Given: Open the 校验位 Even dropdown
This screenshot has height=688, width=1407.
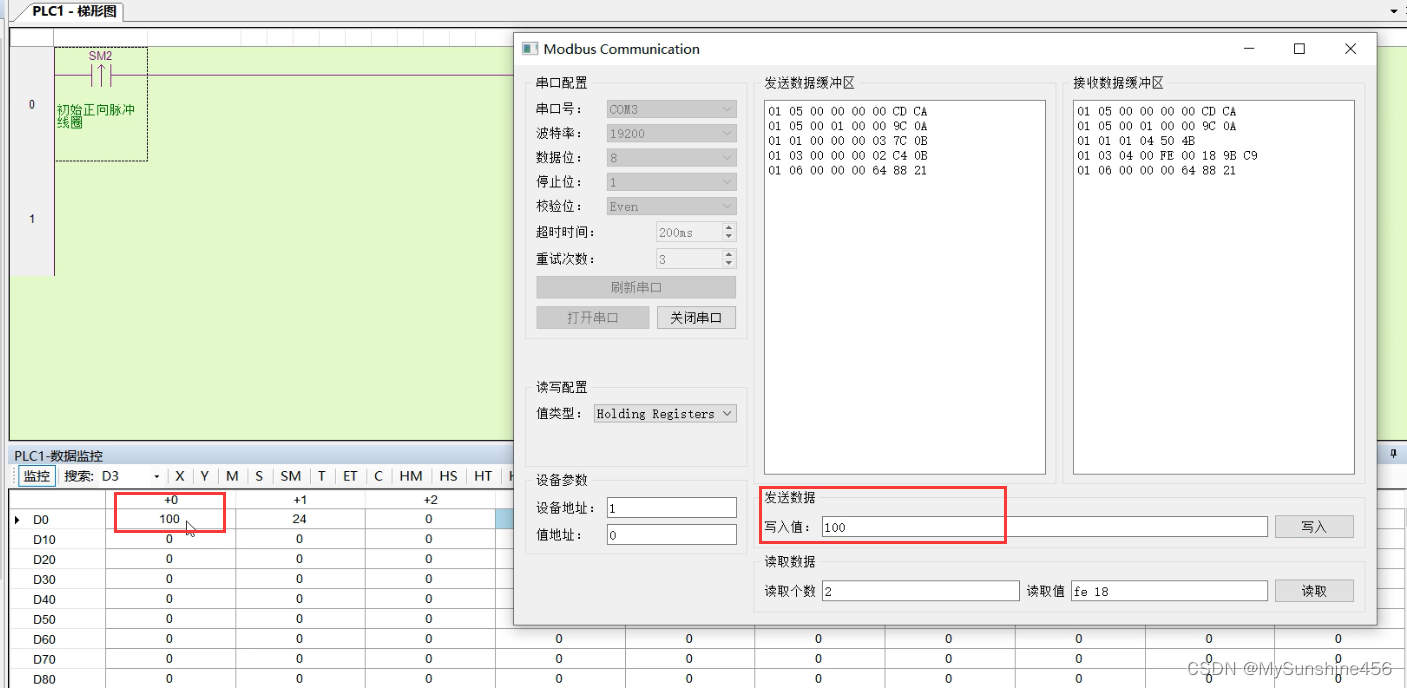Looking at the screenshot, I should tap(671, 206).
